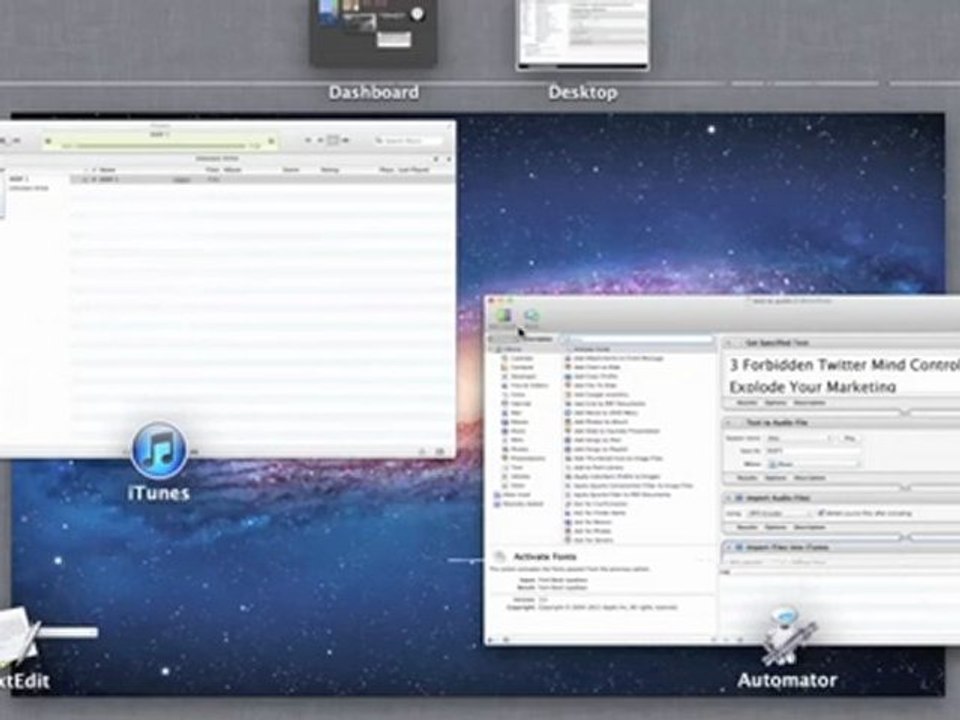Open Using encoder dropdown in Import Audio Files
Viewport: 960px width, 720px height.
pyautogui.click(x=778, y=513)
